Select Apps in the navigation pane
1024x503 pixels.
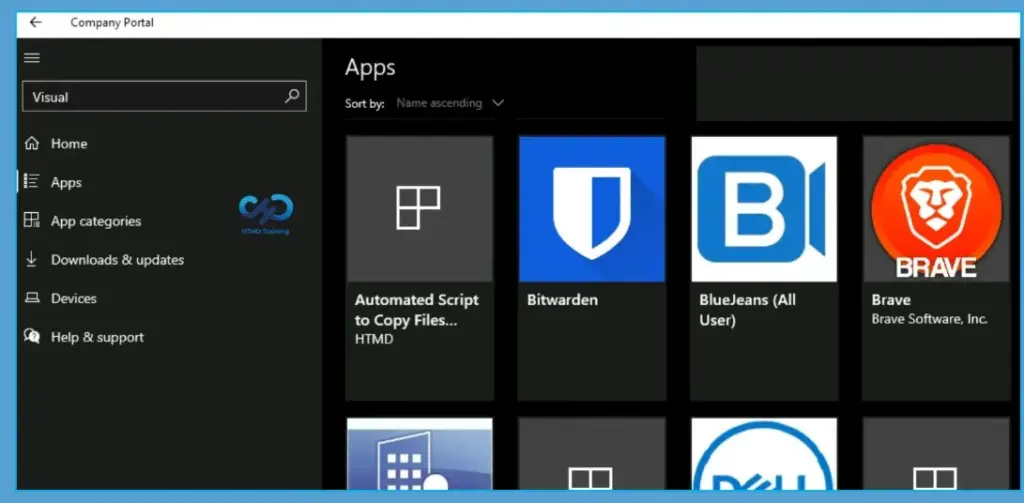(67, 182)
